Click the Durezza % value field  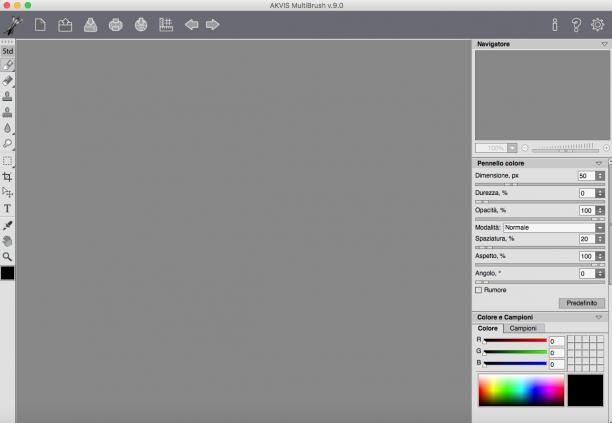point(586,193)
